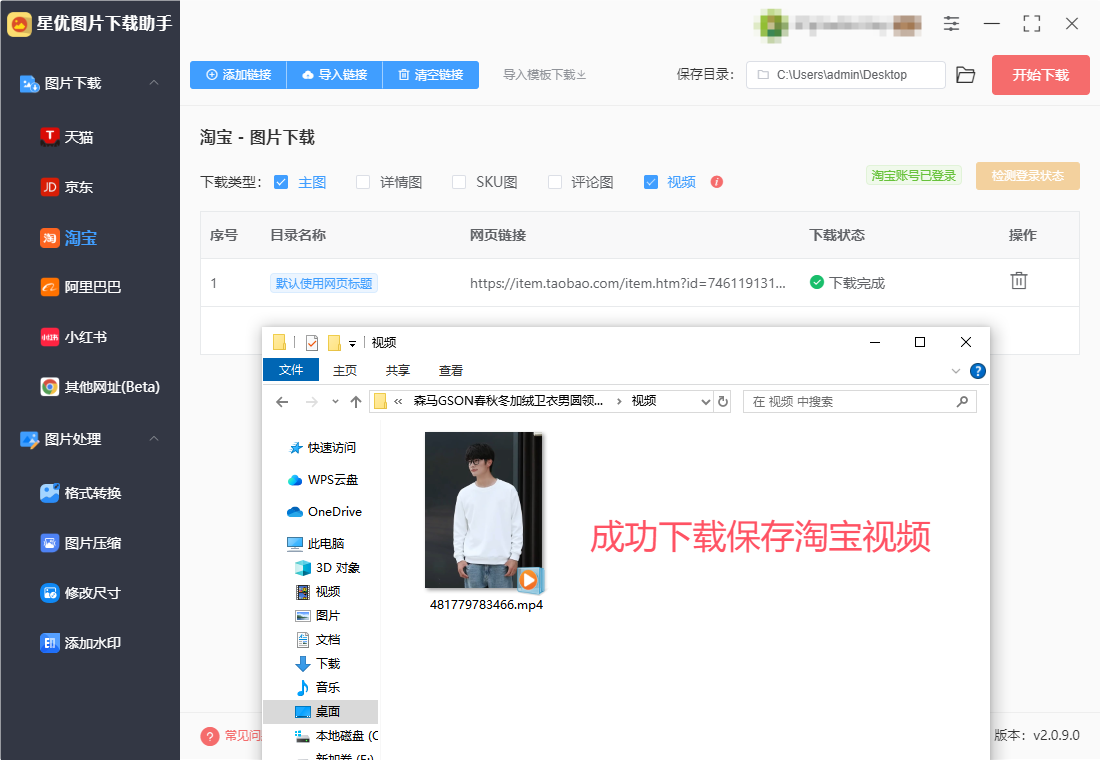Open the 文件 tab in Explorer
Viewport: 1100px width, 760px height.
pyautogui.click(x=291, y=370)
